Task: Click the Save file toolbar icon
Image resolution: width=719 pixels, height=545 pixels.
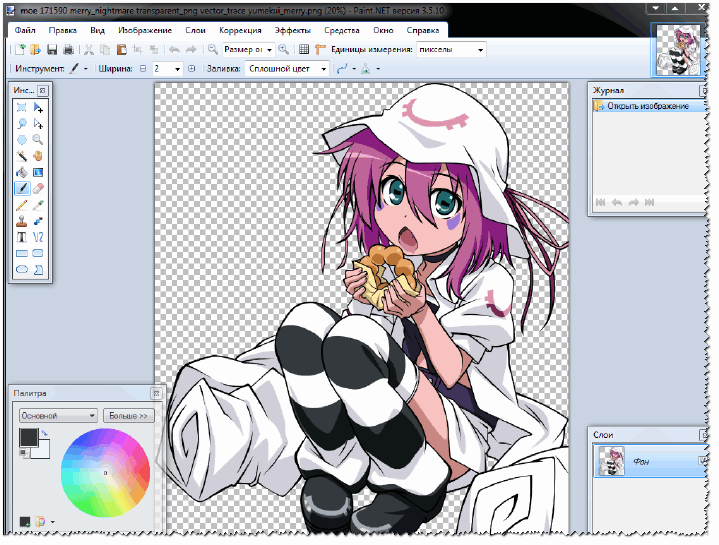Action: coord(52,50)
